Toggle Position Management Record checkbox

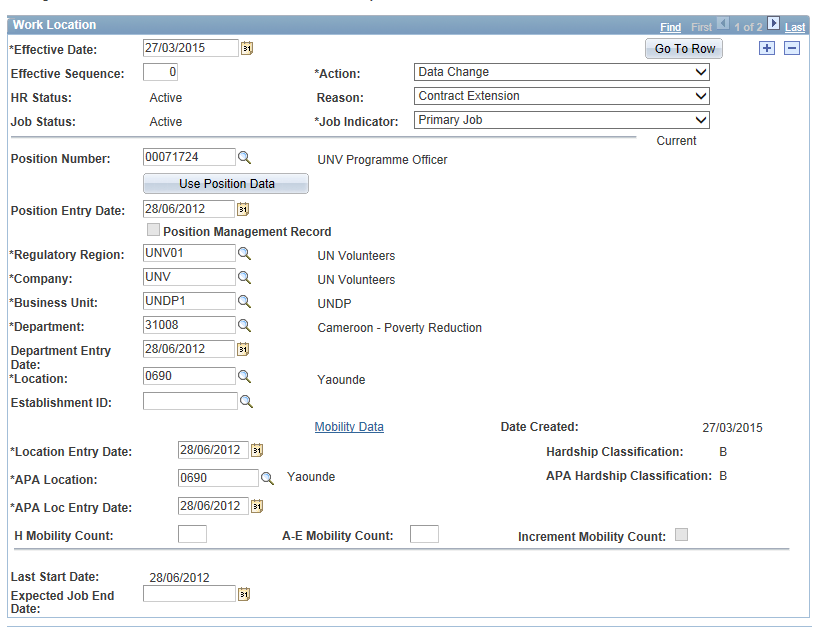click(x=153, y=230)
